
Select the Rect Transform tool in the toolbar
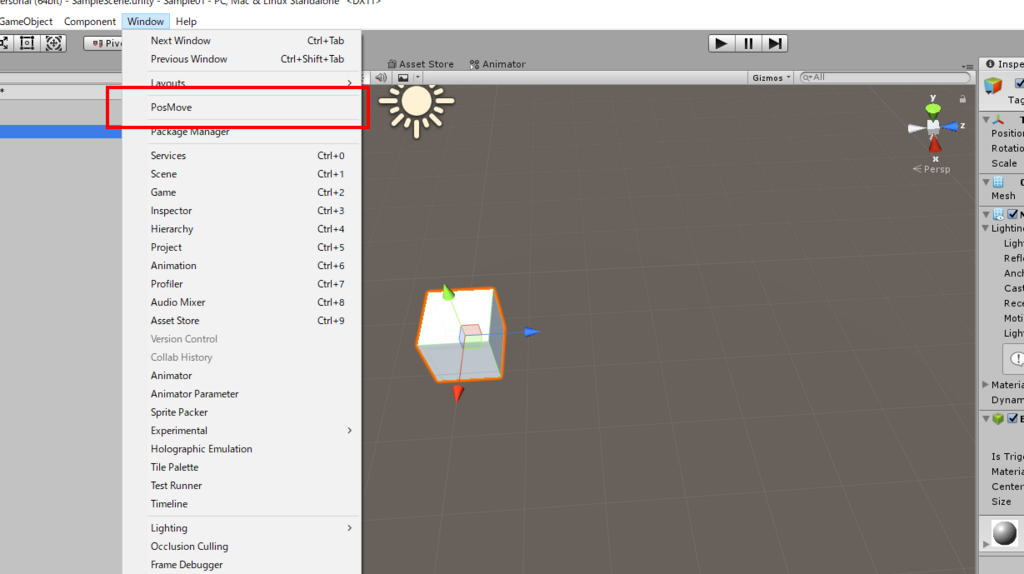[27, 43]
